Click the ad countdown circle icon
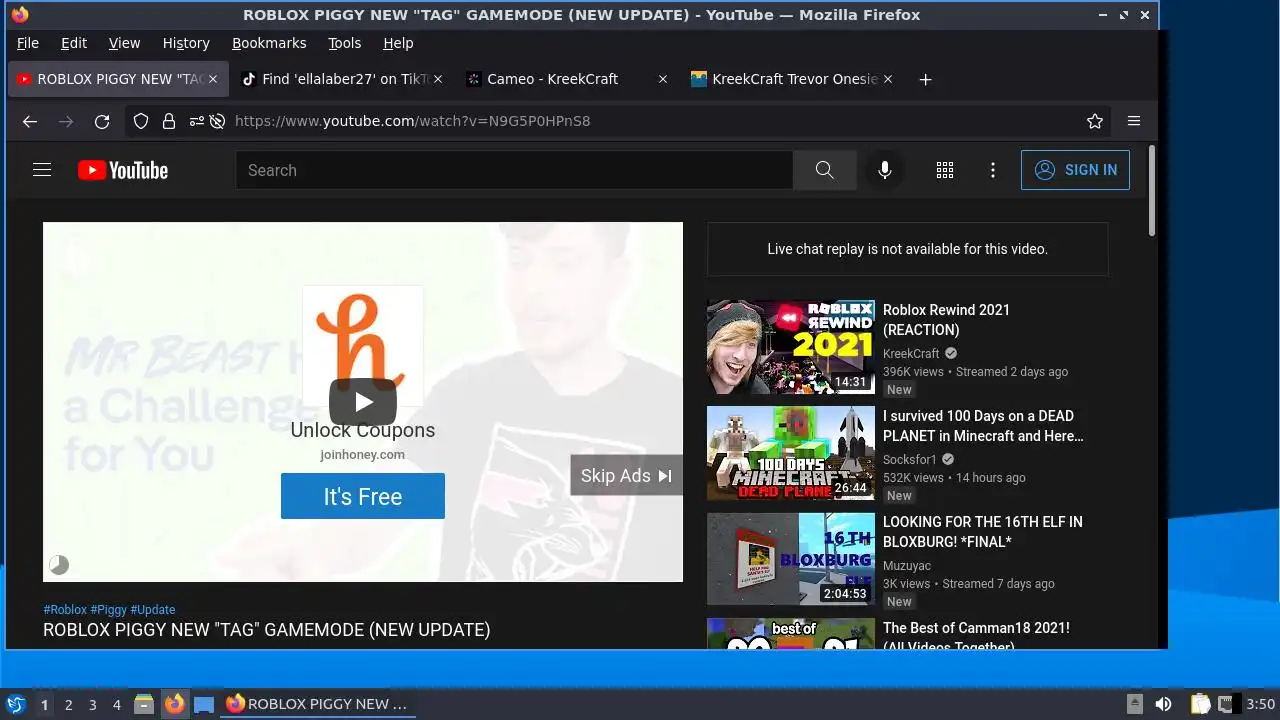 click(x=59, y=565)
